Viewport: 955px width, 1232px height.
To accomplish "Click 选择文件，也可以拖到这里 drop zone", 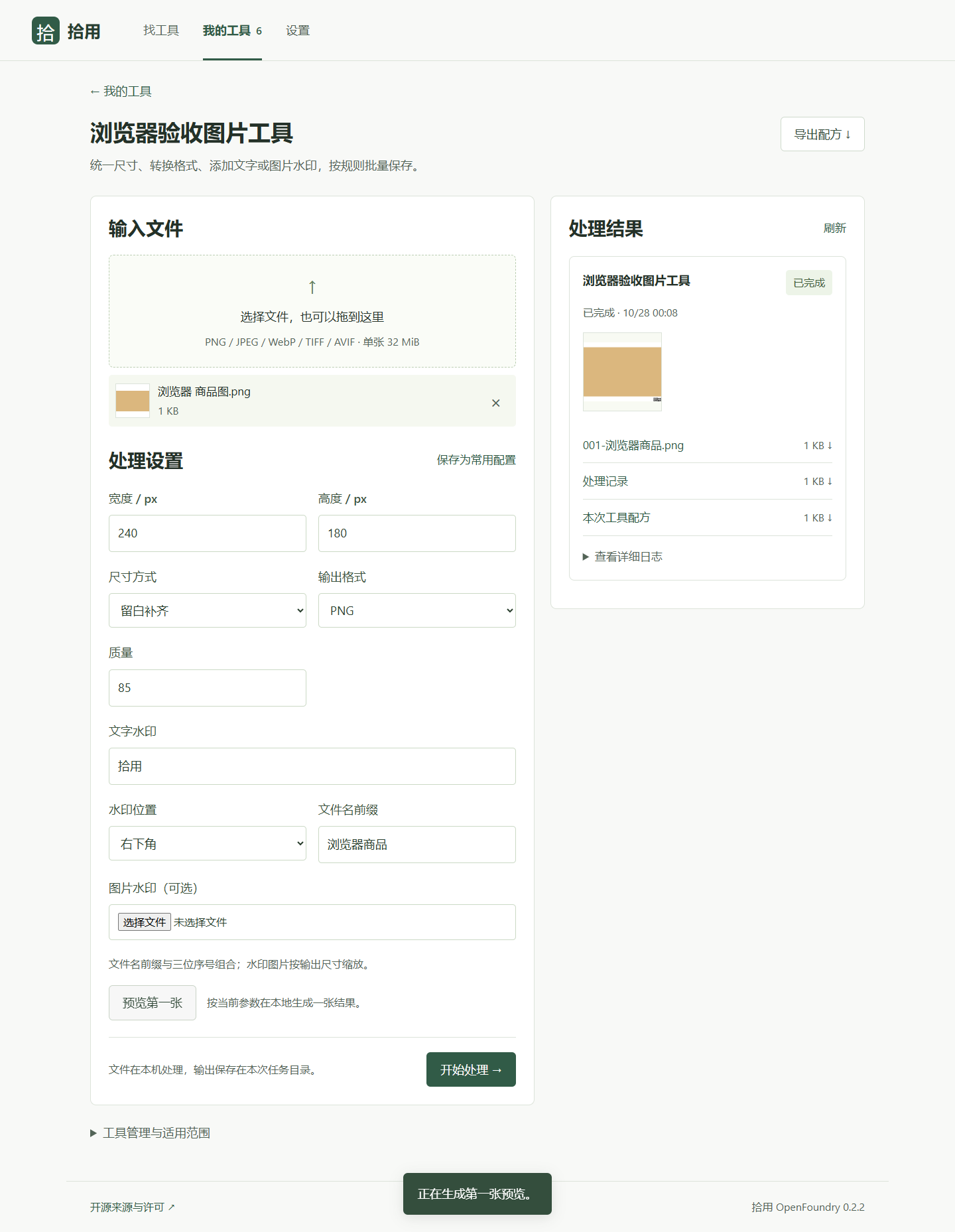I will pyautogui.click(x=312, y=311).
